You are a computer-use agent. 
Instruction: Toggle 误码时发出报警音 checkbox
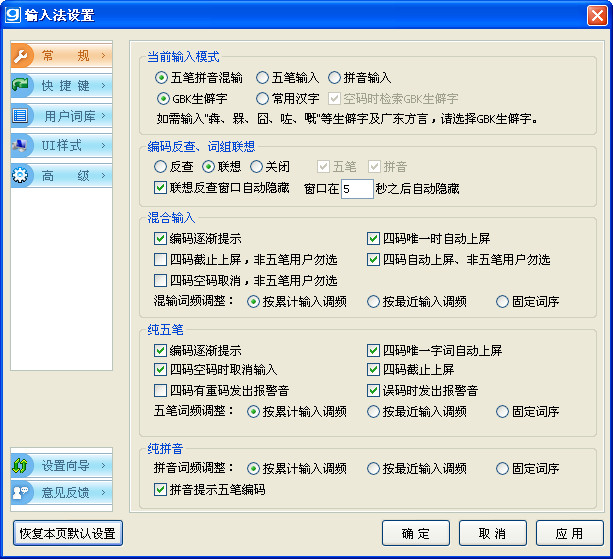(x=423, y=391)
